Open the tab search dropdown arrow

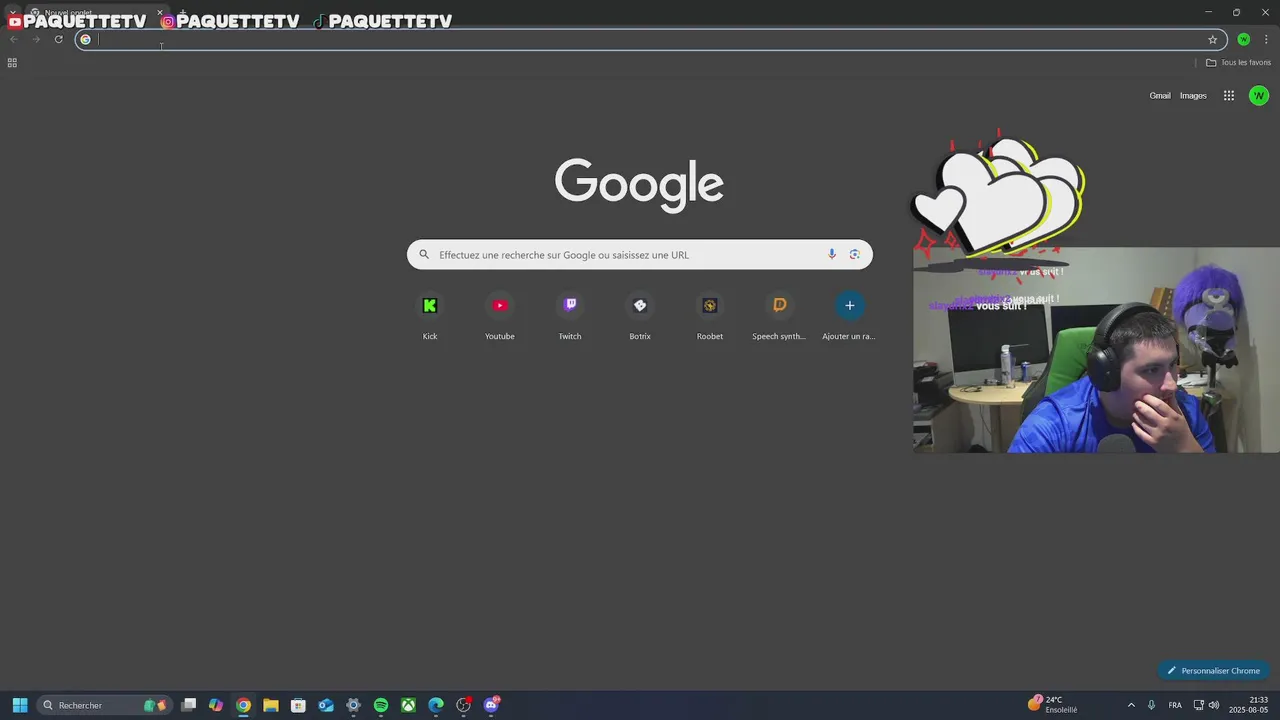[x=13, y=13]
